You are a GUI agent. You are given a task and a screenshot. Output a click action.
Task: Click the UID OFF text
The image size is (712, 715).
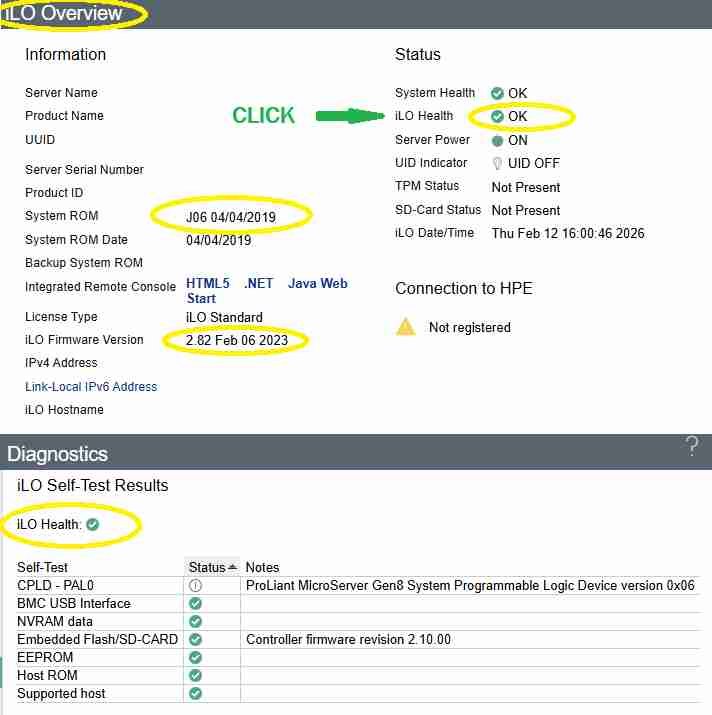tap(534, 163)
